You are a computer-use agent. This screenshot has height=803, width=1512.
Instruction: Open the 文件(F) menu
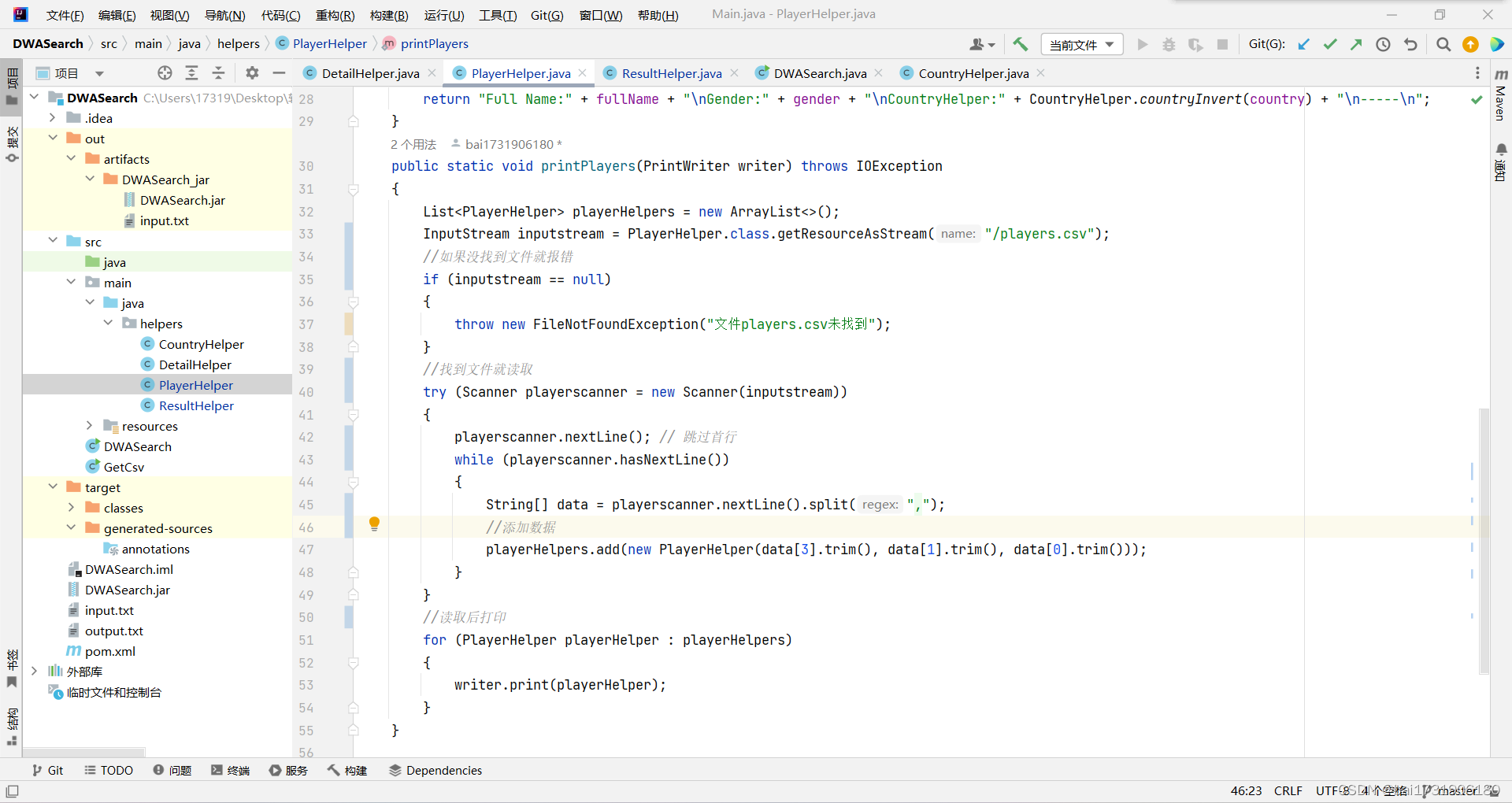click(x=65, y=15)
